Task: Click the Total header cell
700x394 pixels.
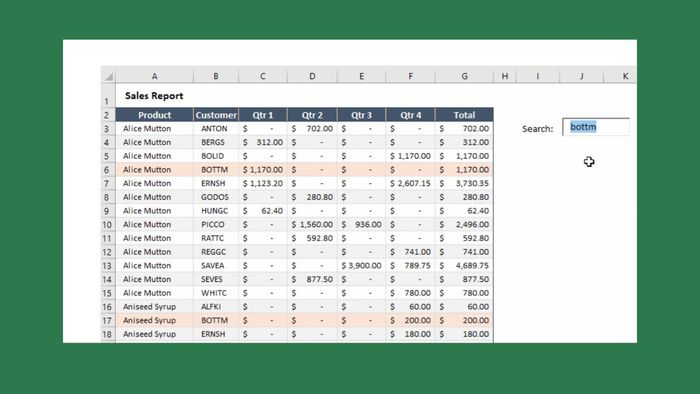Action: click(464, 115)
